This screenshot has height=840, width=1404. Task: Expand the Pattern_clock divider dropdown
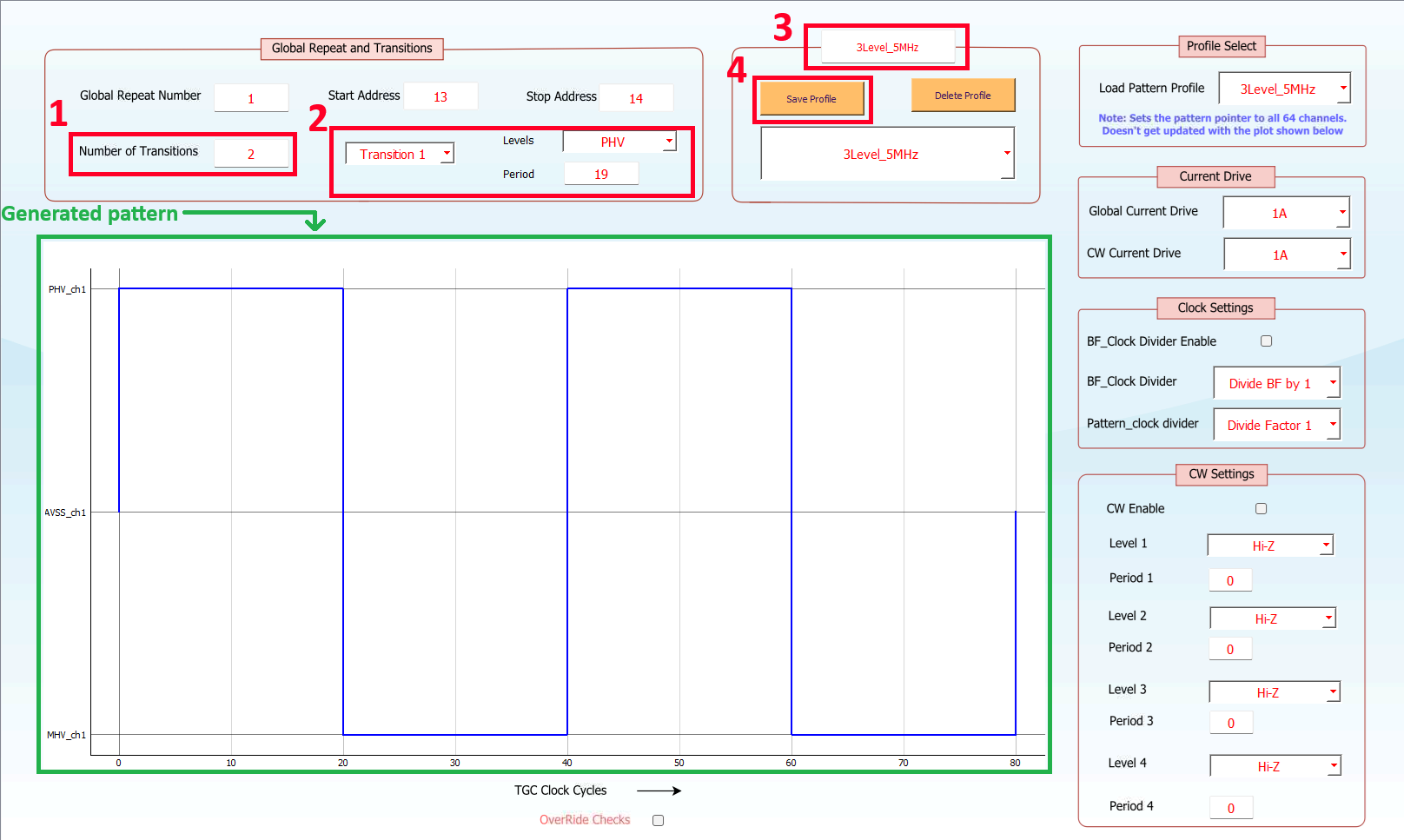click(1276, 425)
